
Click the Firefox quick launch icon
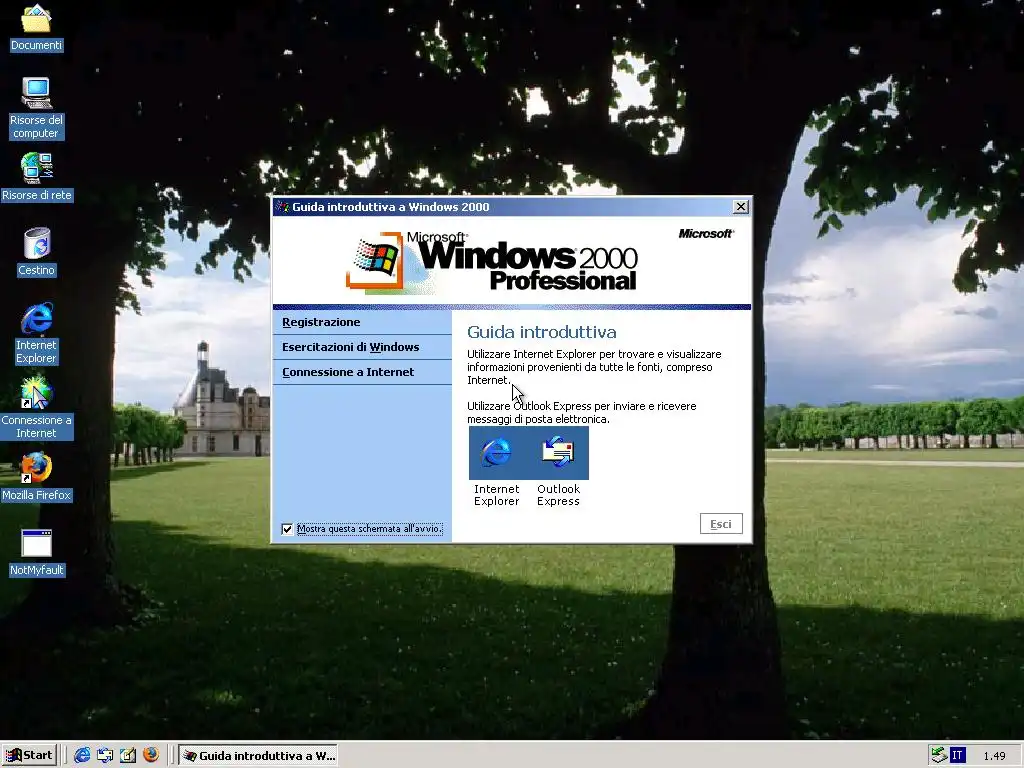[151, 755]
